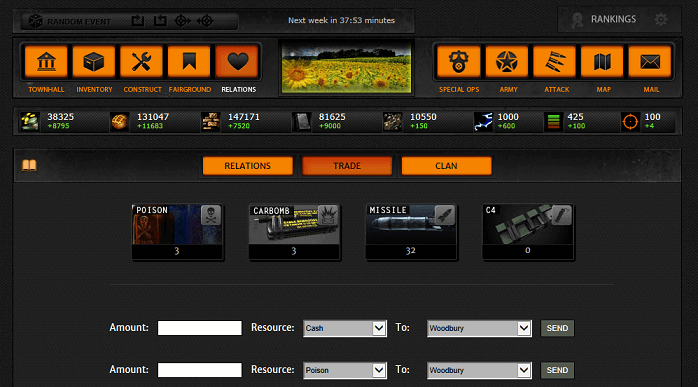The height and width of the screenshot is (387, 698).
Task: Click the orange target icon beside 100
Action: pos(630,121)
